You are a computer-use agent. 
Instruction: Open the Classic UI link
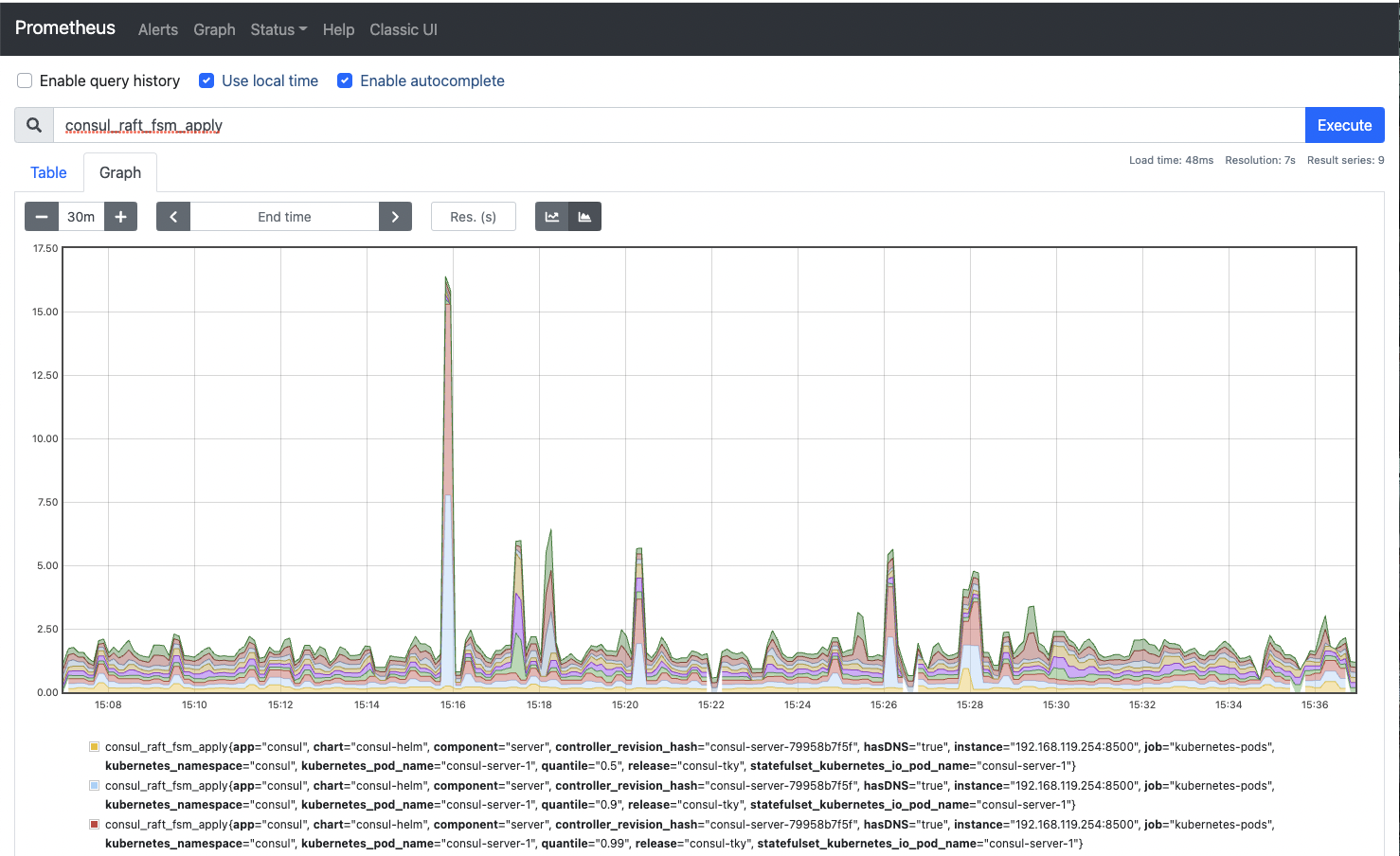click(404, 29)
